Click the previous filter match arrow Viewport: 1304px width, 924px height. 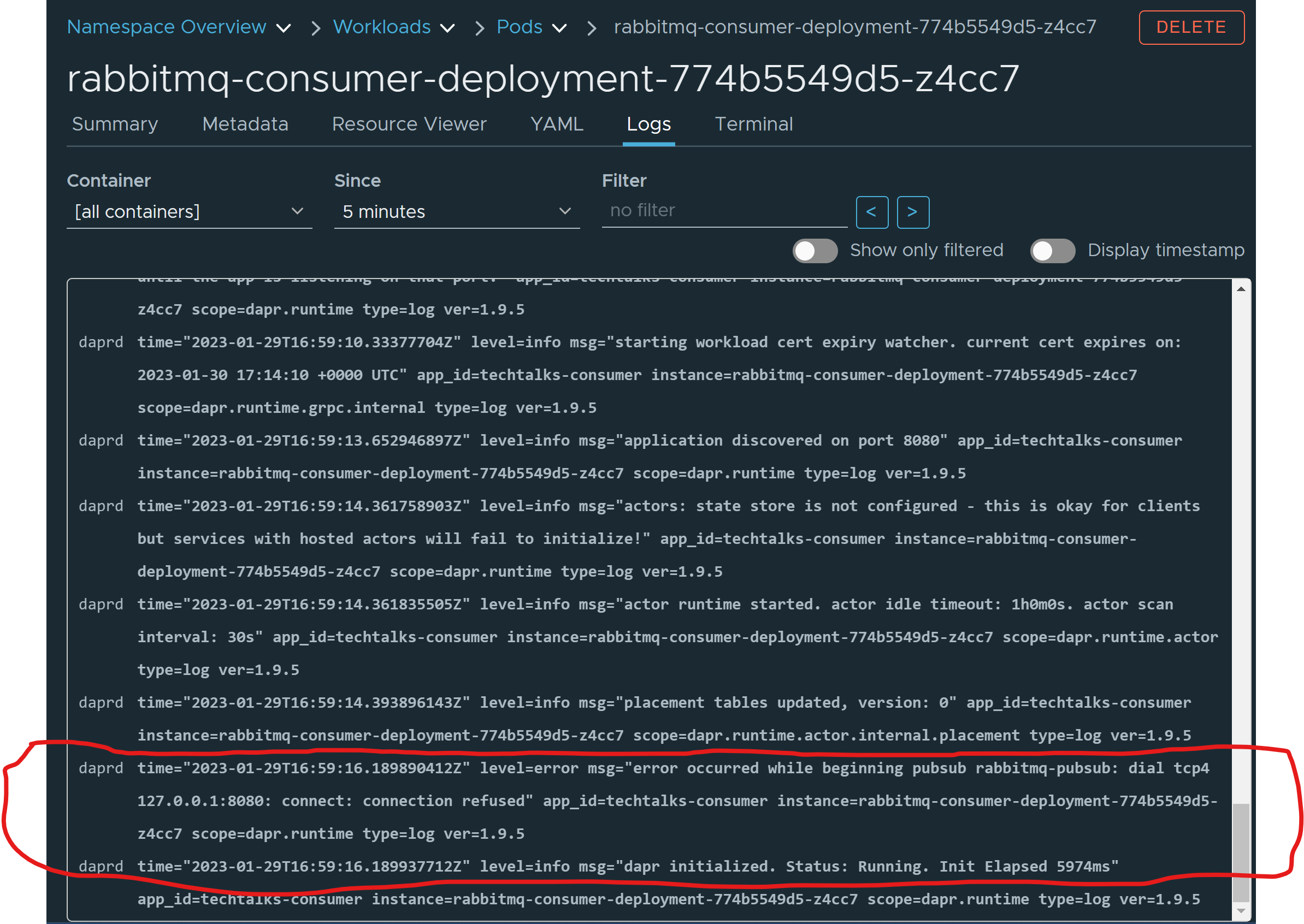coord(872,212)
